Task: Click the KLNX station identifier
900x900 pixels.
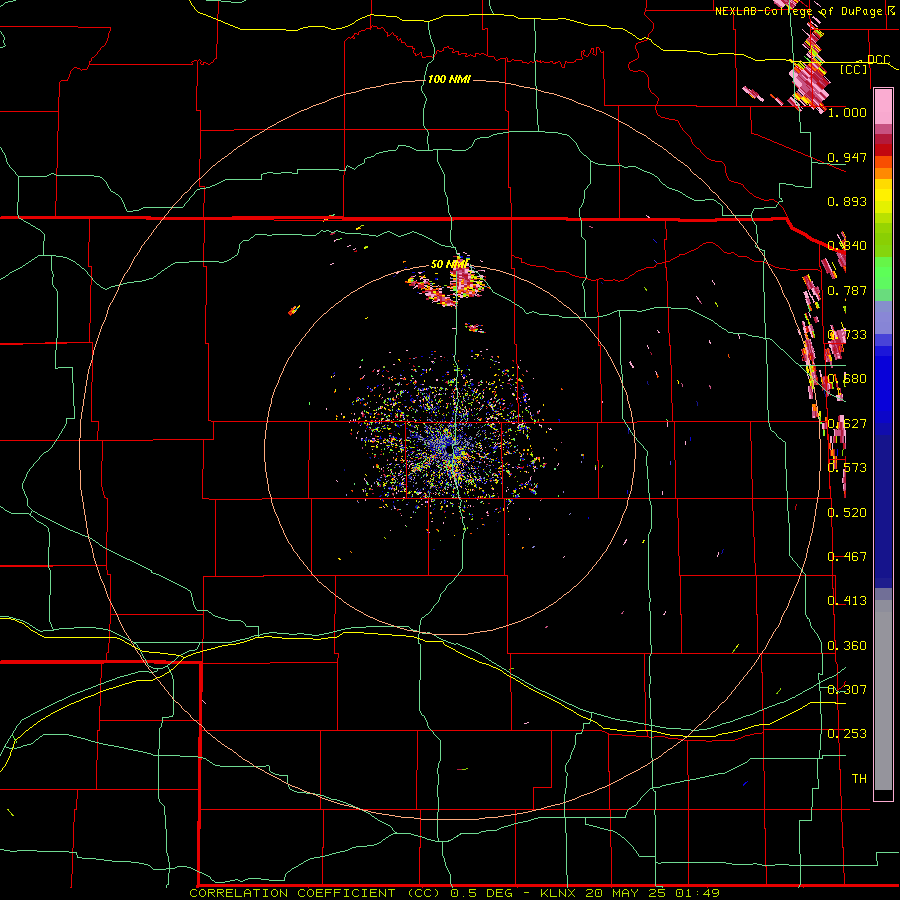Action: click(x=563, y=893)
